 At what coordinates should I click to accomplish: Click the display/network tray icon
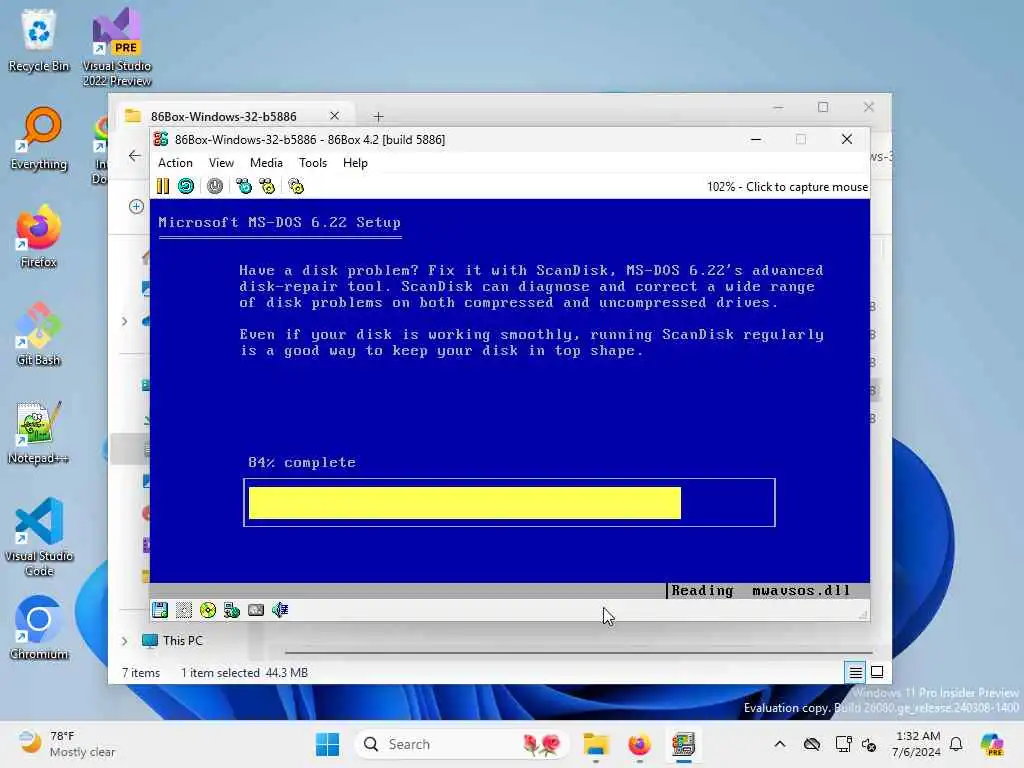pyautogui.click(x=843, y=744)
